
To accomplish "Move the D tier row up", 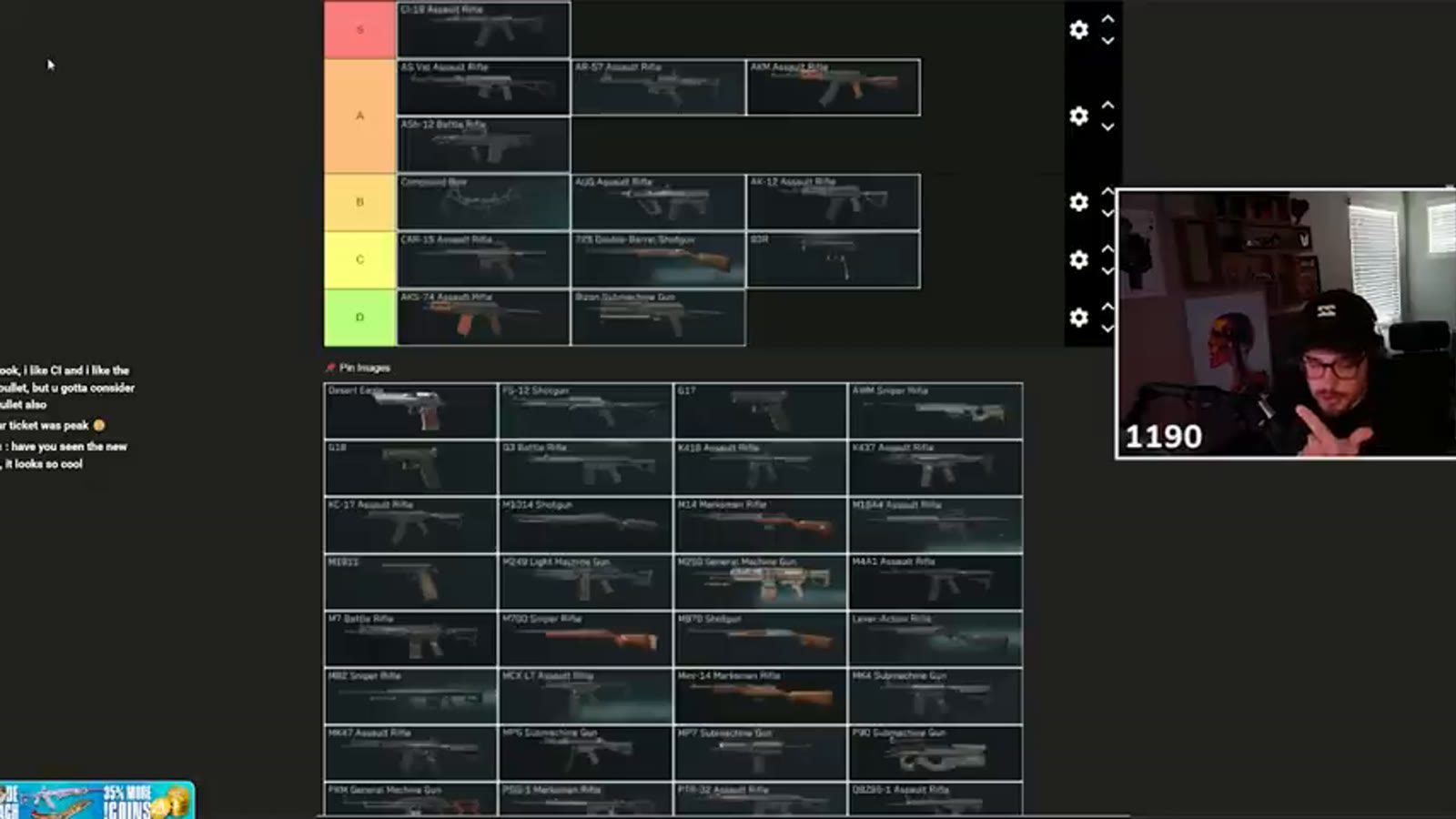I will click(x=1107, y=306).
